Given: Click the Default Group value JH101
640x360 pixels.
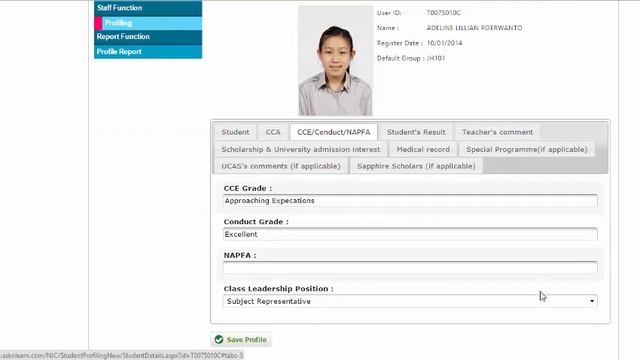Looking at the screenshot, I should (436, 58).
